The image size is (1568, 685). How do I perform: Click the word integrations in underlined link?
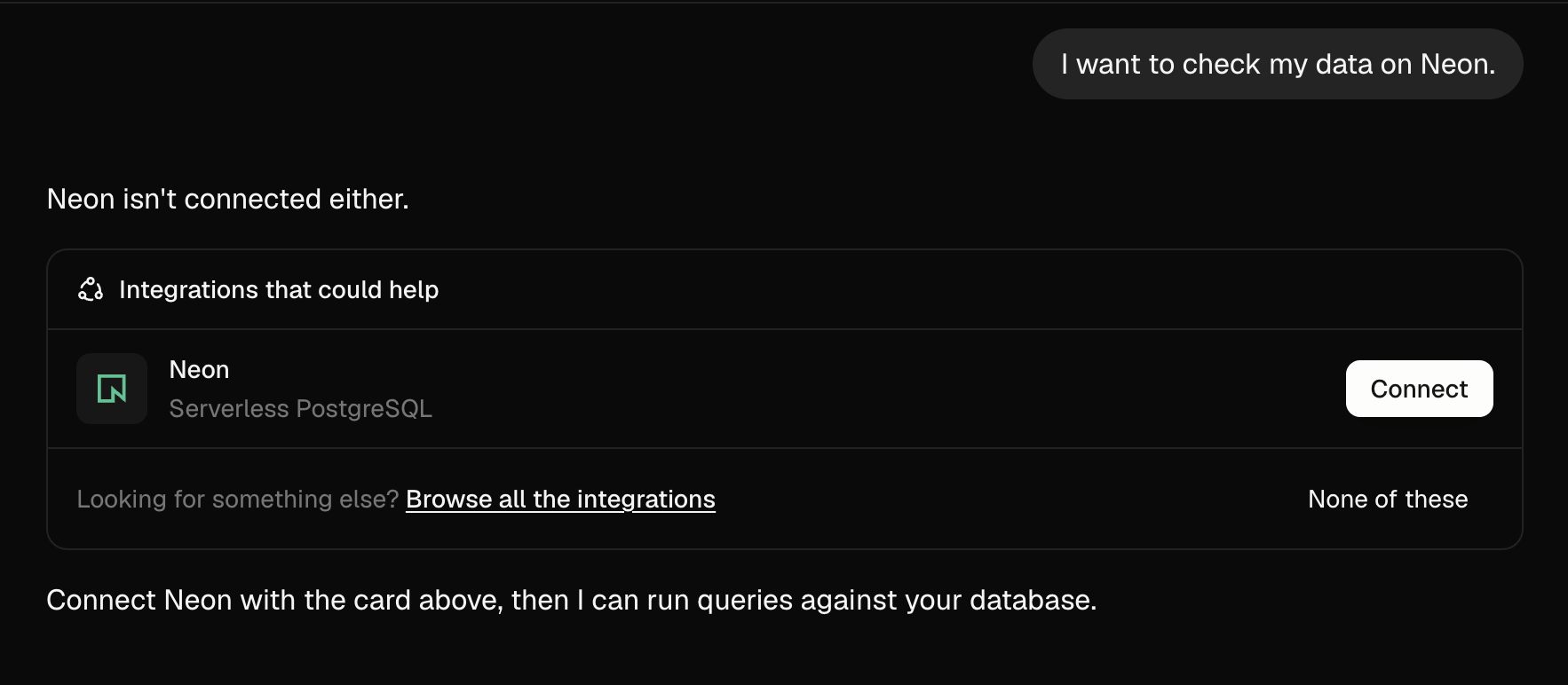645,500
